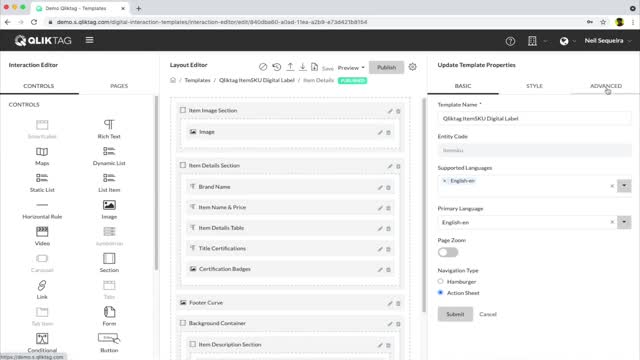Switch to the CONTROLS tab
This screenshot has width=640, height=360.
click(39, 86)
